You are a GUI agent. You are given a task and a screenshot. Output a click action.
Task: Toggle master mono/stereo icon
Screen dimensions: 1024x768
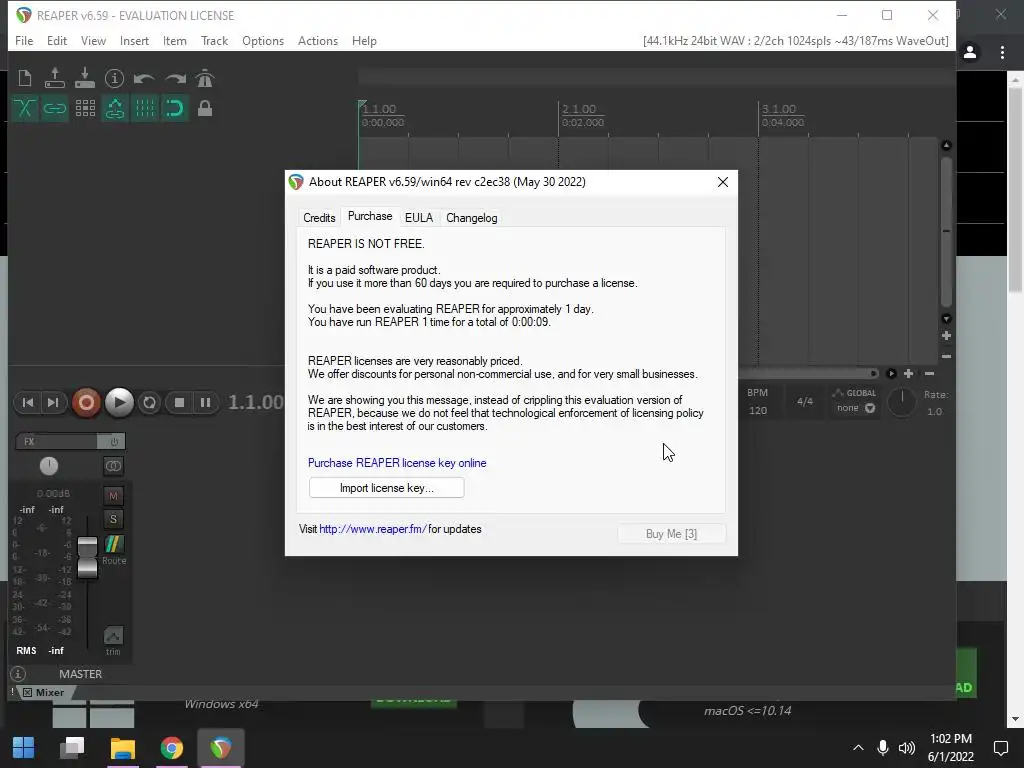(x=114, y=466)
